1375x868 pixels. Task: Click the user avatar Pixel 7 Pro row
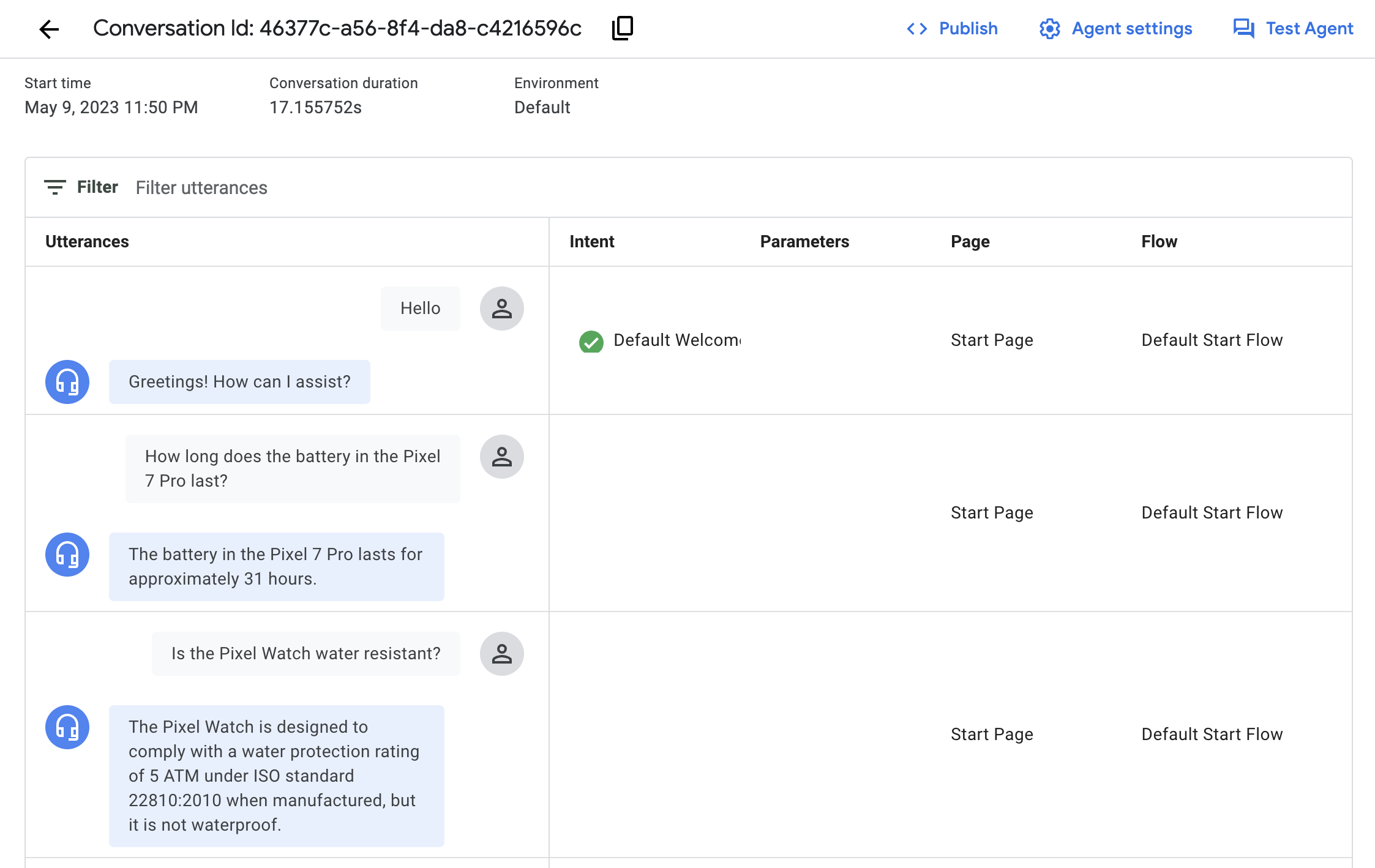[x=502, y=457]
